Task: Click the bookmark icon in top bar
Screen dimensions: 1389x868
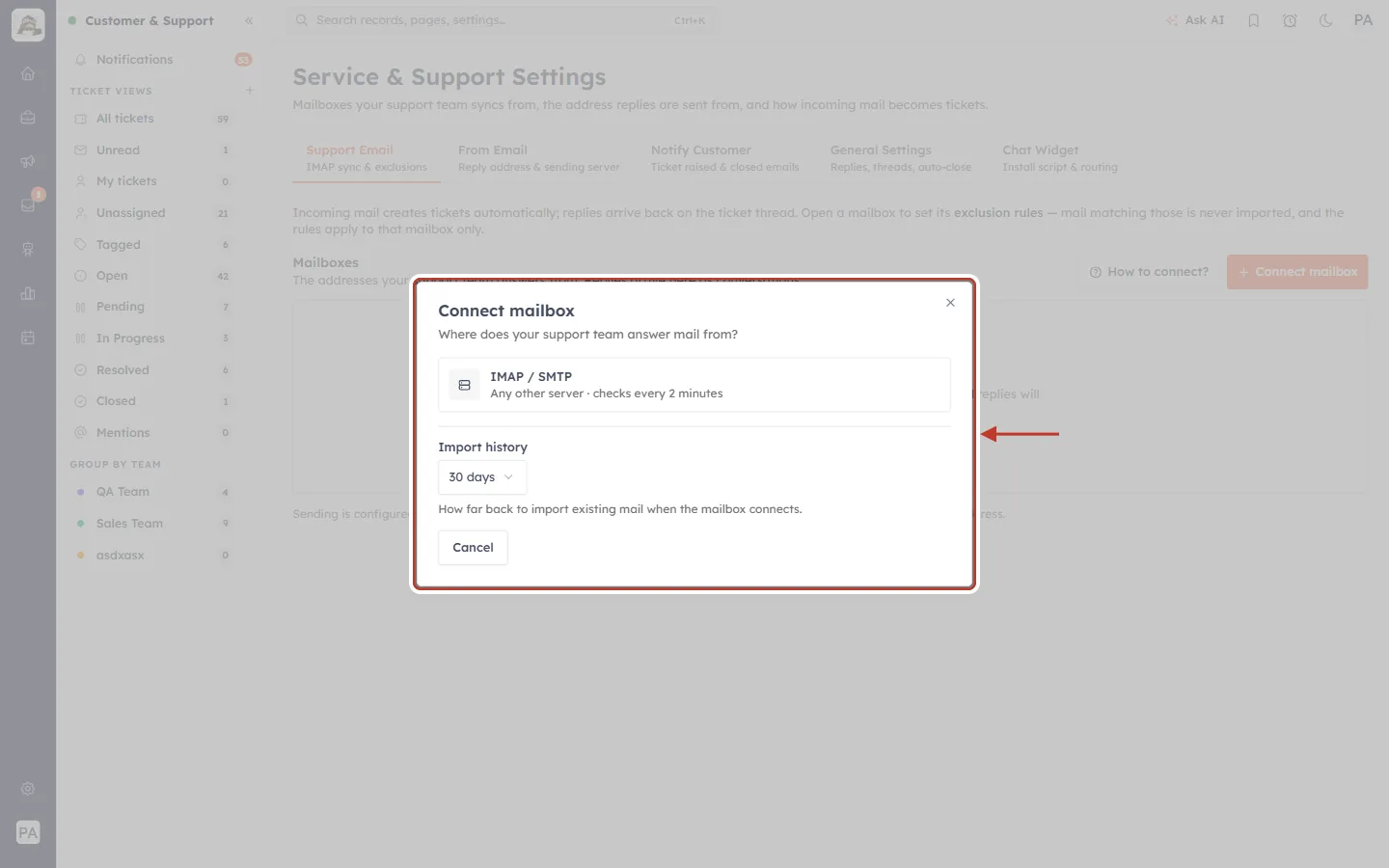Action: click(x=1254, y=20)
